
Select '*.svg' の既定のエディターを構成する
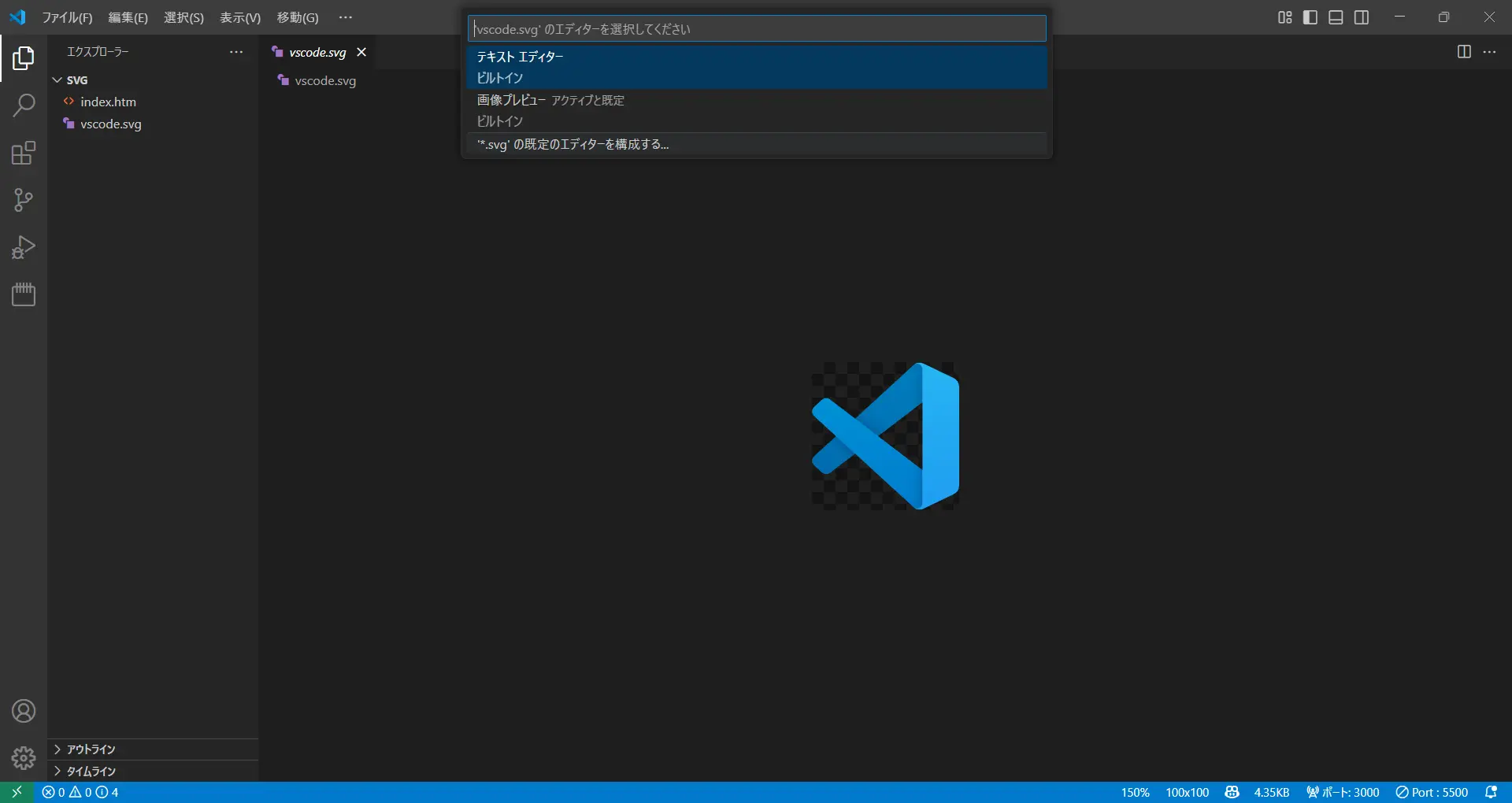click(x=757, y=144)
